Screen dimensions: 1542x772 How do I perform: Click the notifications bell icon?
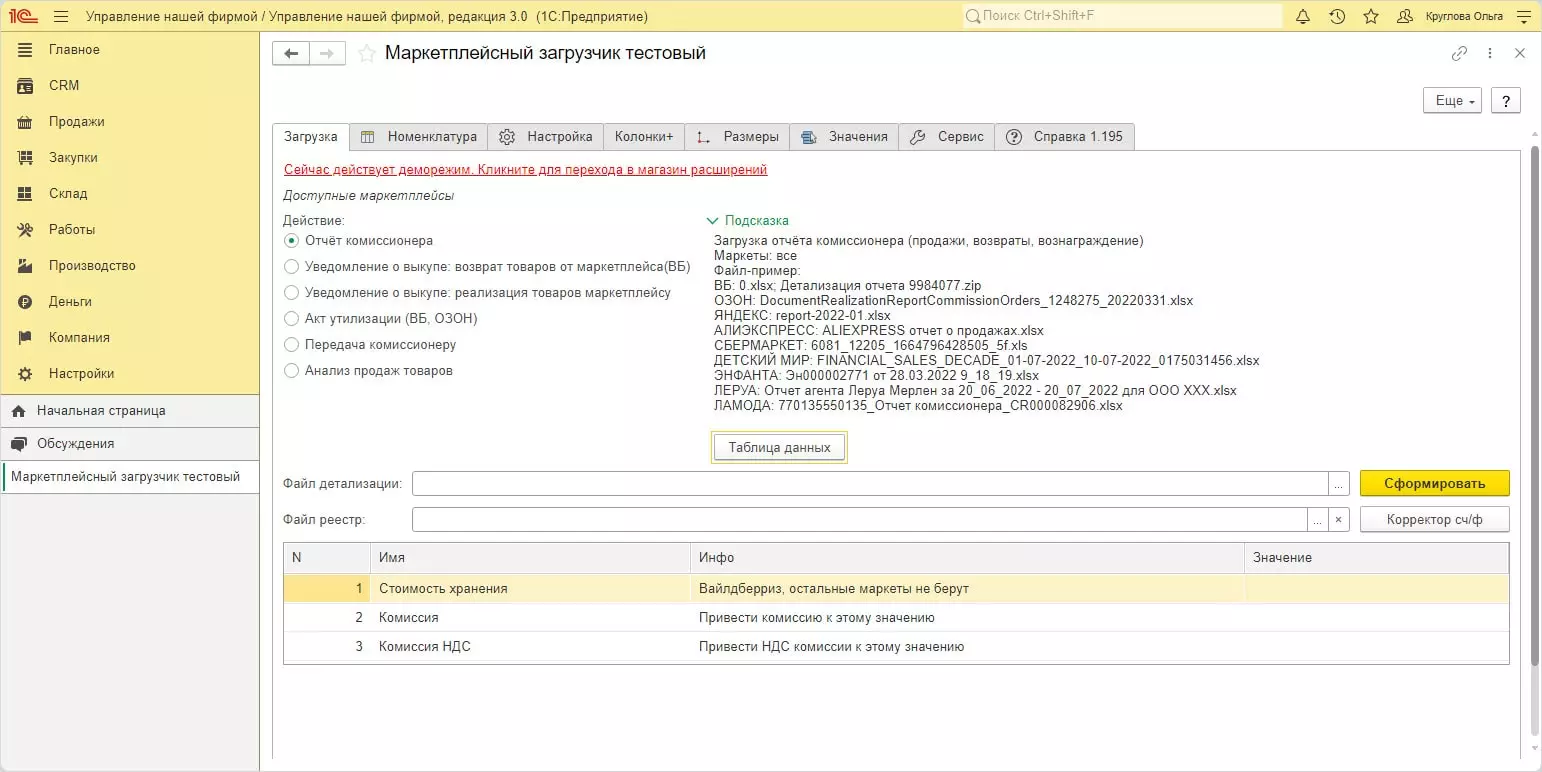coord(1303,17)
